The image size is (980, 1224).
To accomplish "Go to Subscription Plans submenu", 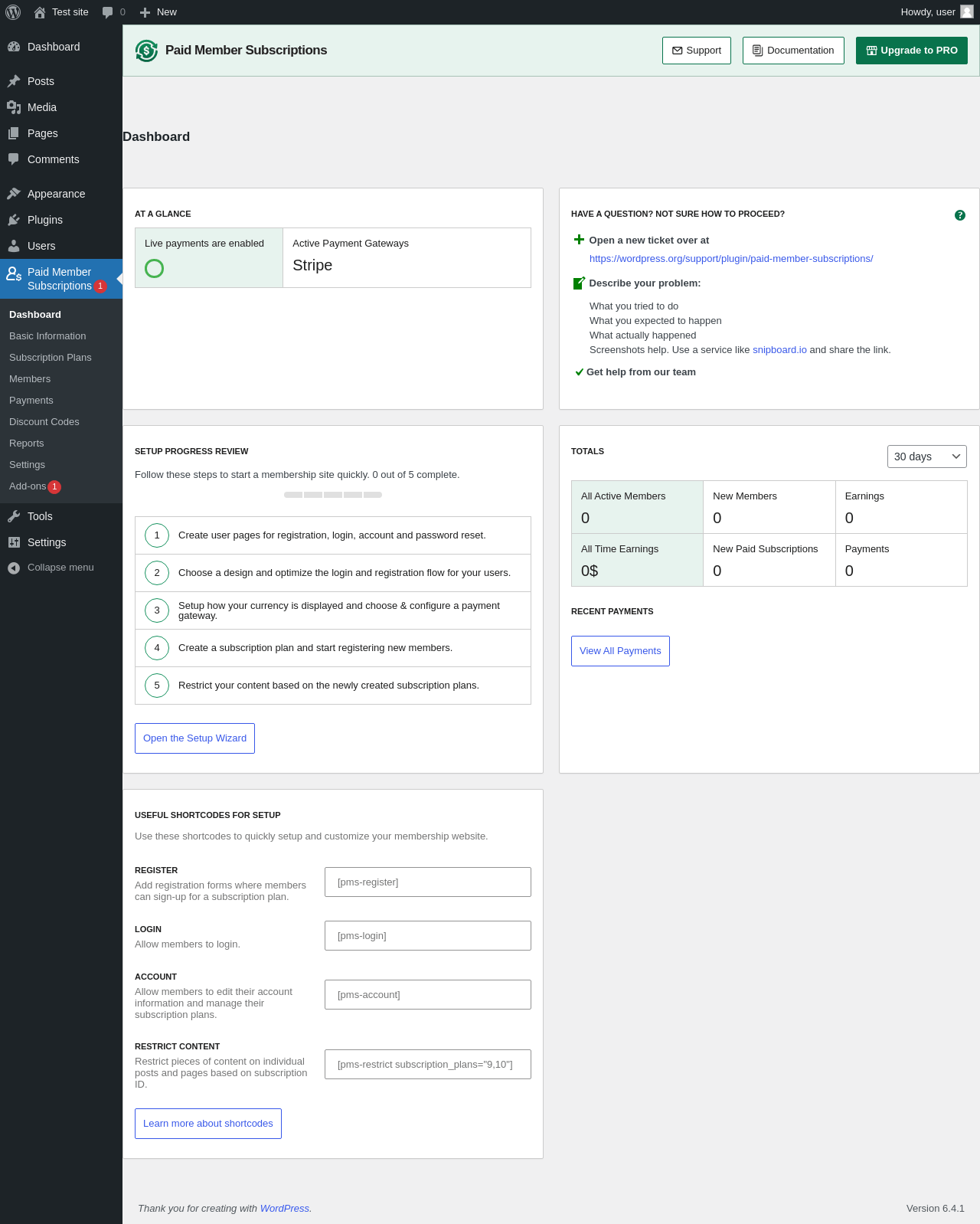I will point(51,358).
